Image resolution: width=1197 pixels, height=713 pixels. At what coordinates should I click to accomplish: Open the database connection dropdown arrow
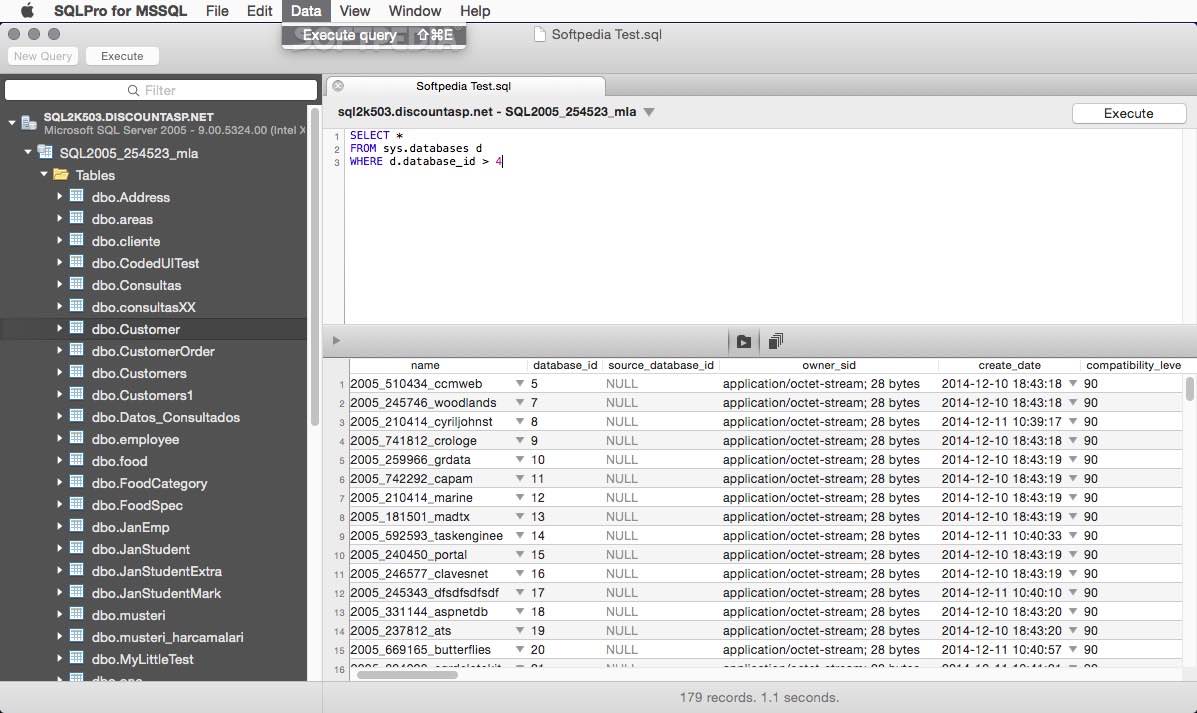[x=649, y=112]
